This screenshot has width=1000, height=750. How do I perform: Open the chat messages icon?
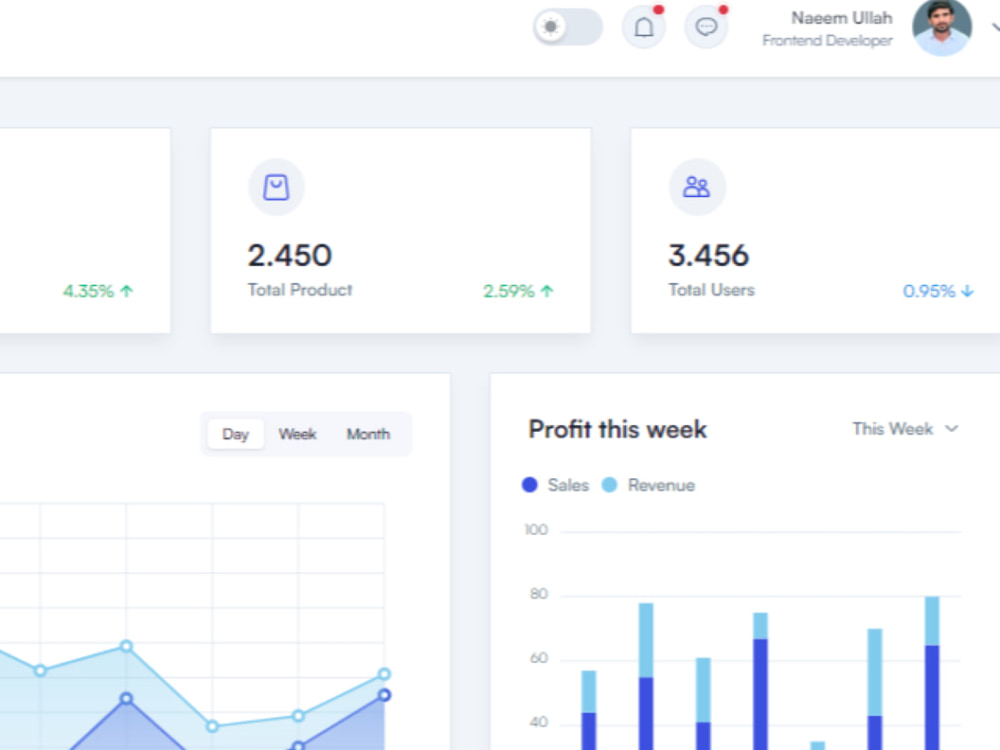click(x=706, y=27)
